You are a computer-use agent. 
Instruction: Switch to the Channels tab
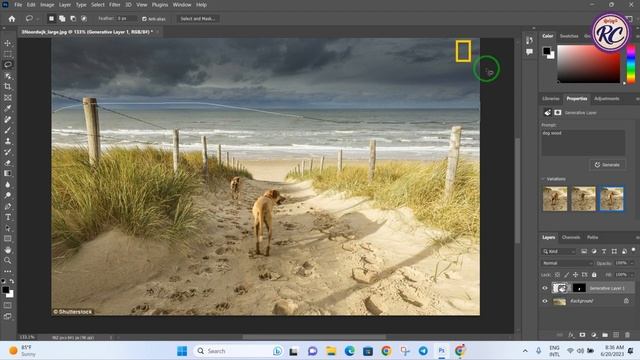coord(571,237)
